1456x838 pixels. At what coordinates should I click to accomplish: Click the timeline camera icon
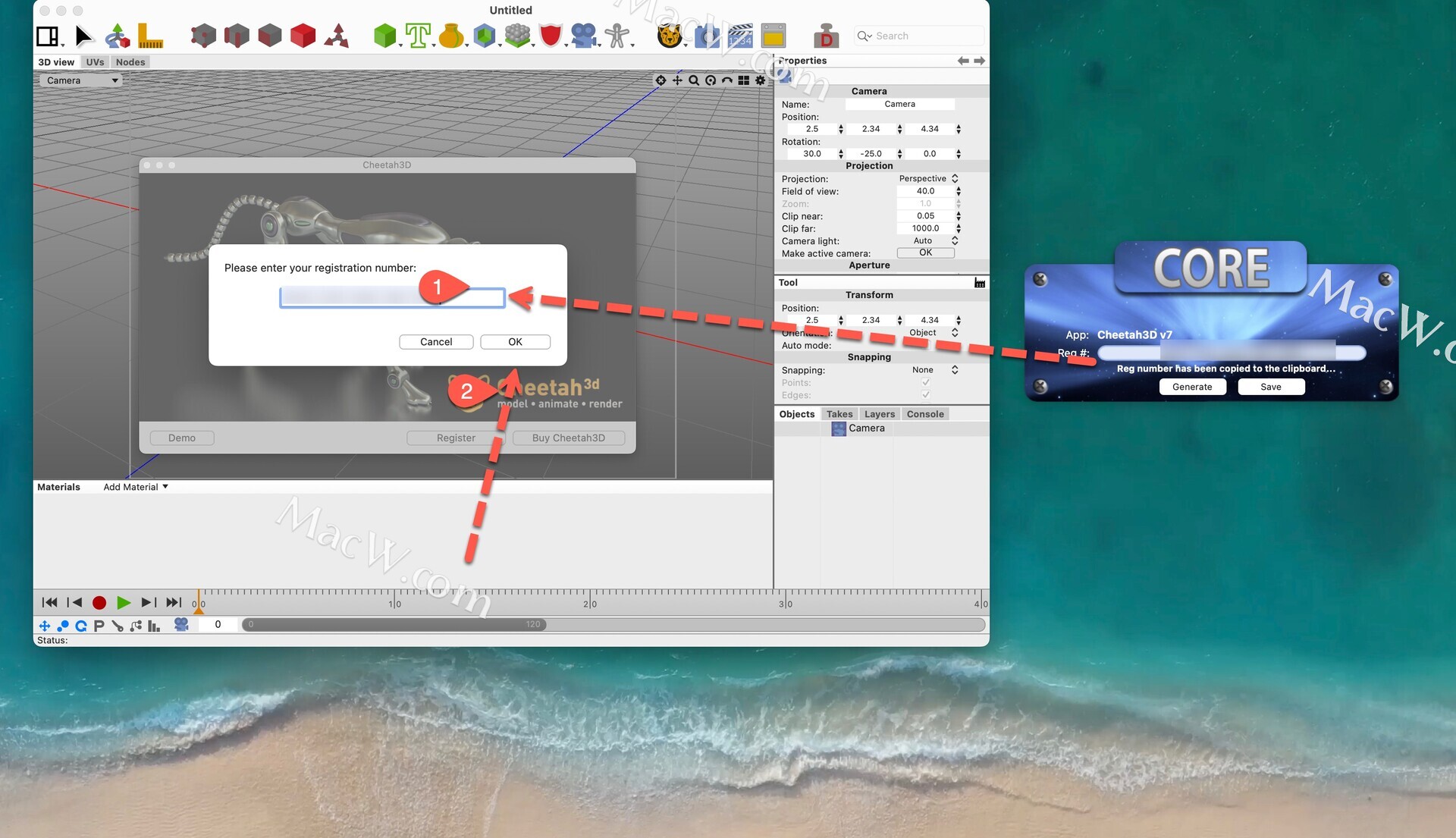coord(181,624)
